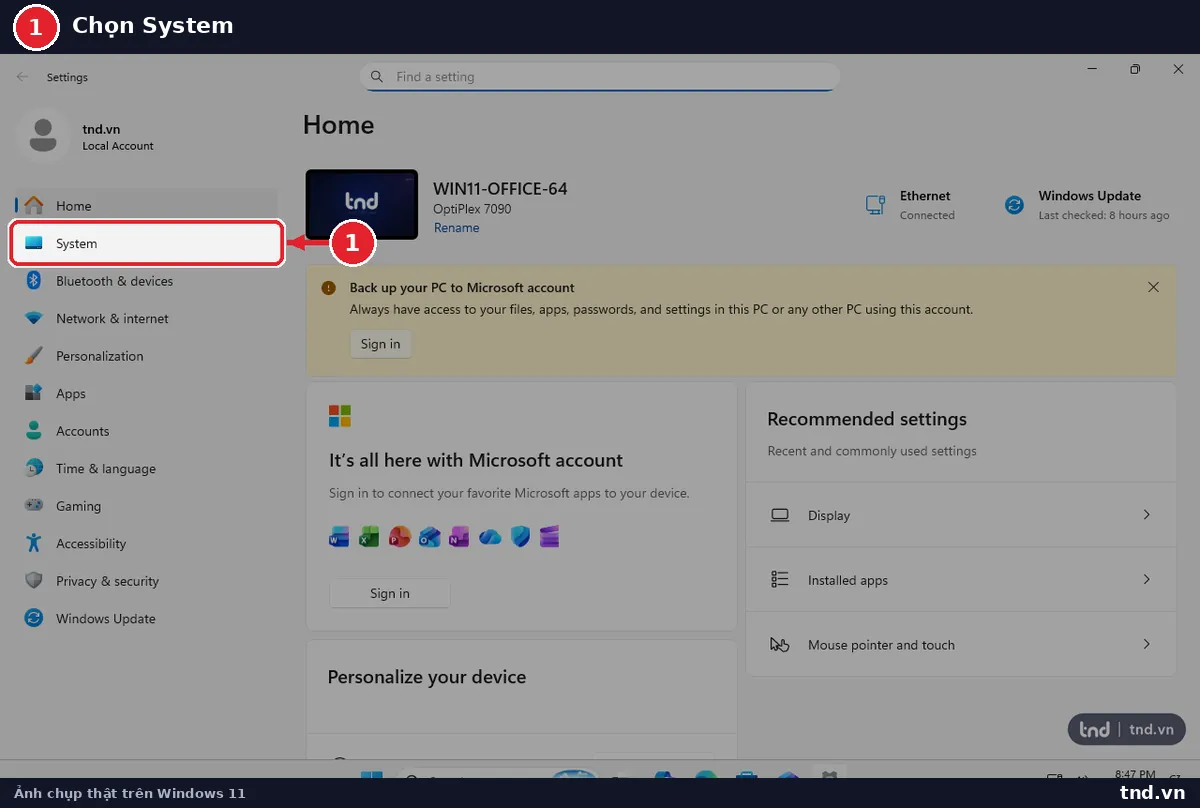Screen dimensions: 1200x808
Task: Open Personalization settings
Action: 146,356
